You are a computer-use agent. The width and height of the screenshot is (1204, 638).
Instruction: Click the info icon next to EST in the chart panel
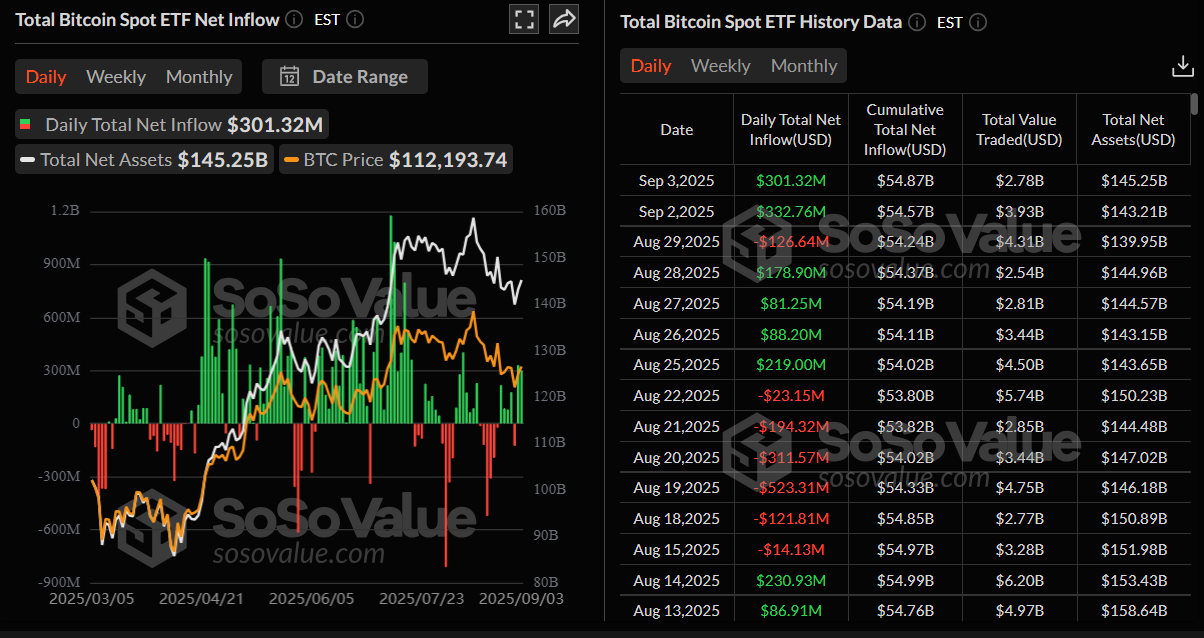pyautogui.click(x=355, y=19)
